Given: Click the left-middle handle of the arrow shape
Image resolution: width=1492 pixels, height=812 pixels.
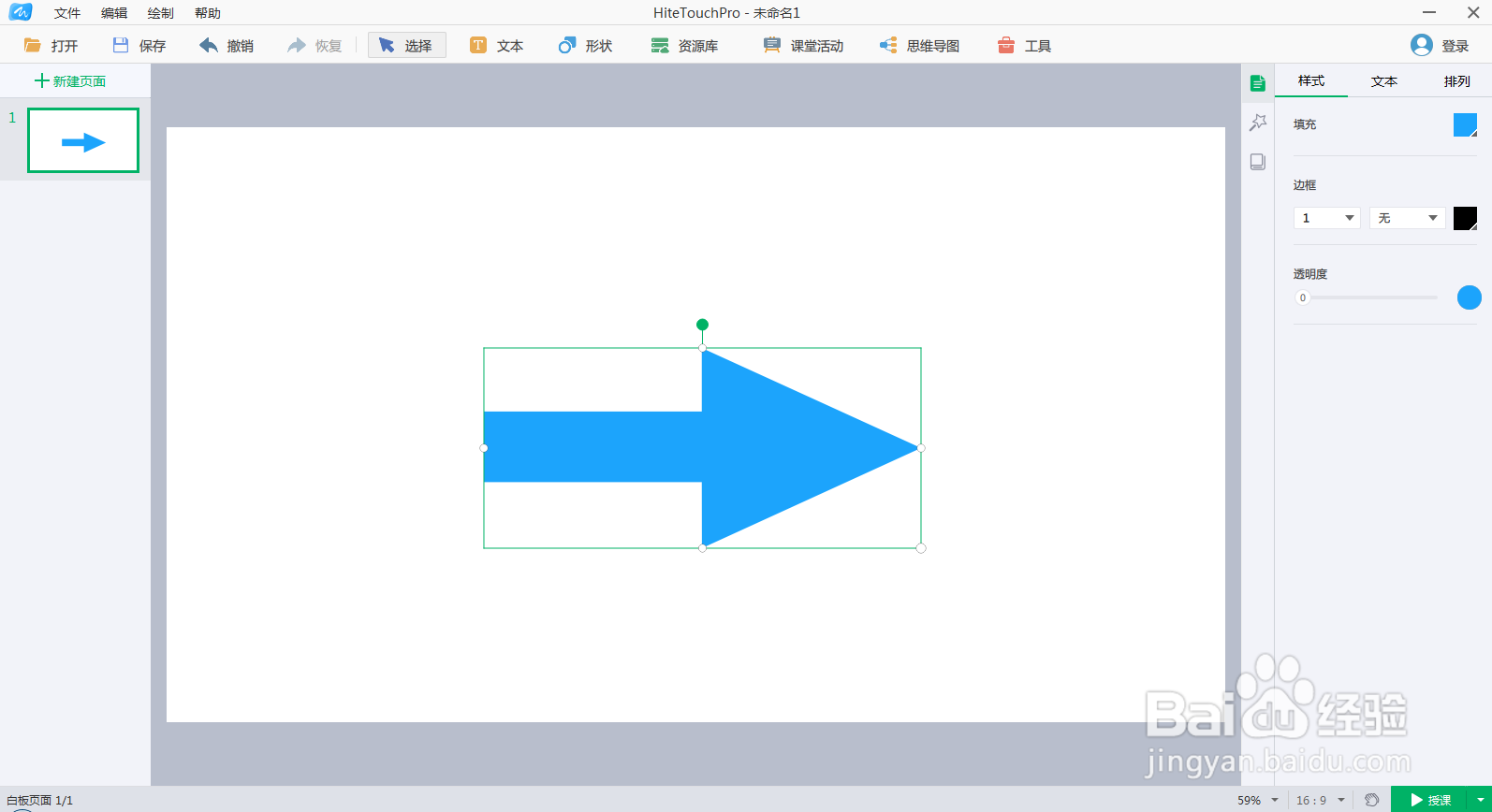Looking at the screenshot, I should 484,448.
